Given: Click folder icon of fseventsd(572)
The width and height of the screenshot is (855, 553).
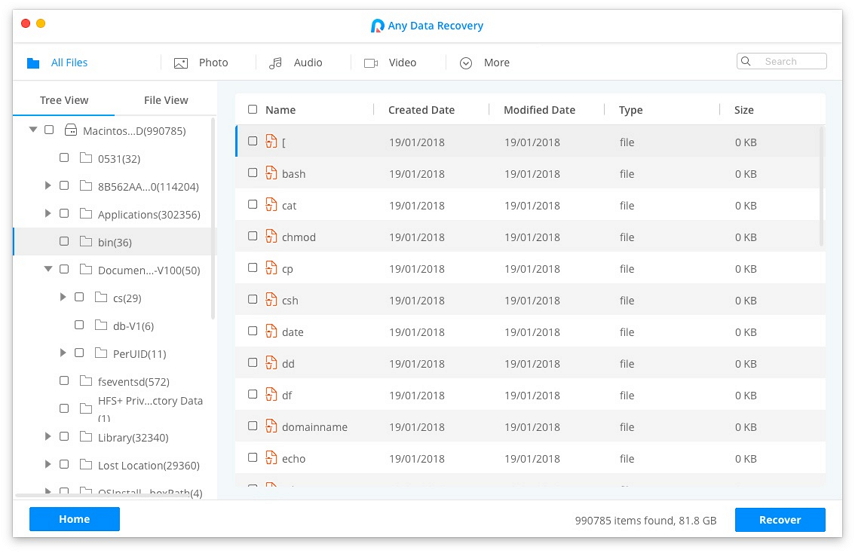Looking at the screenshot, I should pos(86,381).
